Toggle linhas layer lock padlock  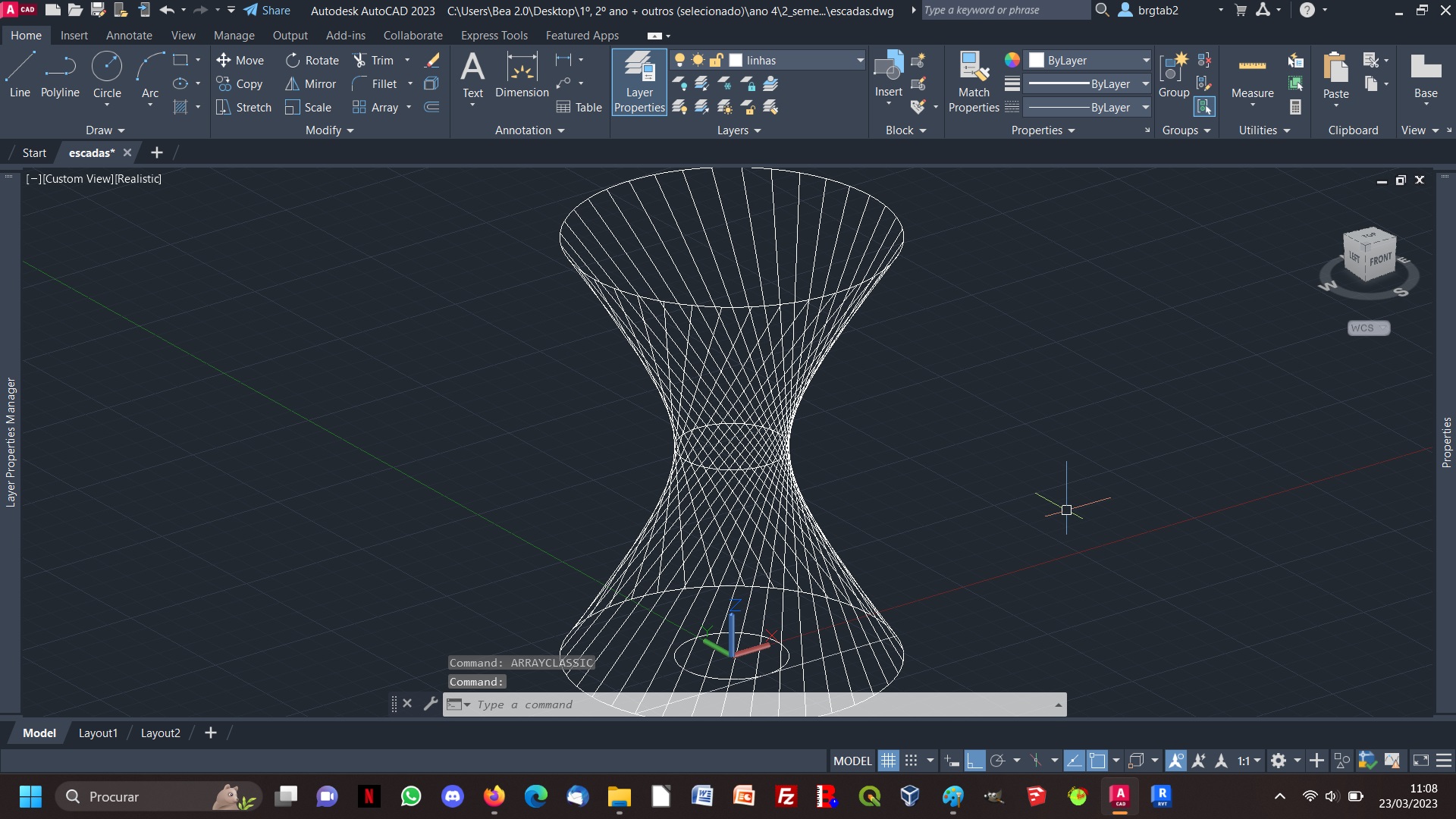(716, 60)
